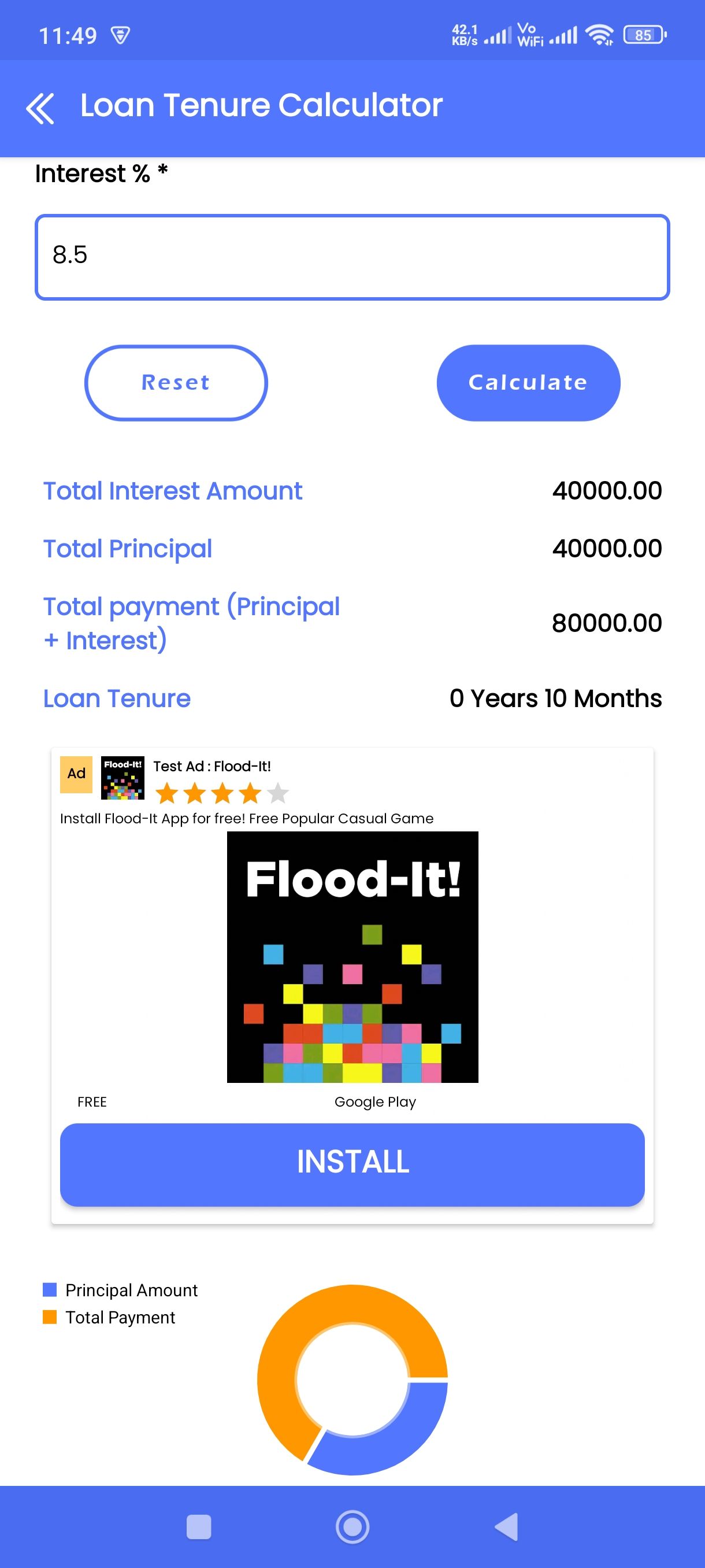Select the blue Principal Amount legend swatch

click(49, 1289)
